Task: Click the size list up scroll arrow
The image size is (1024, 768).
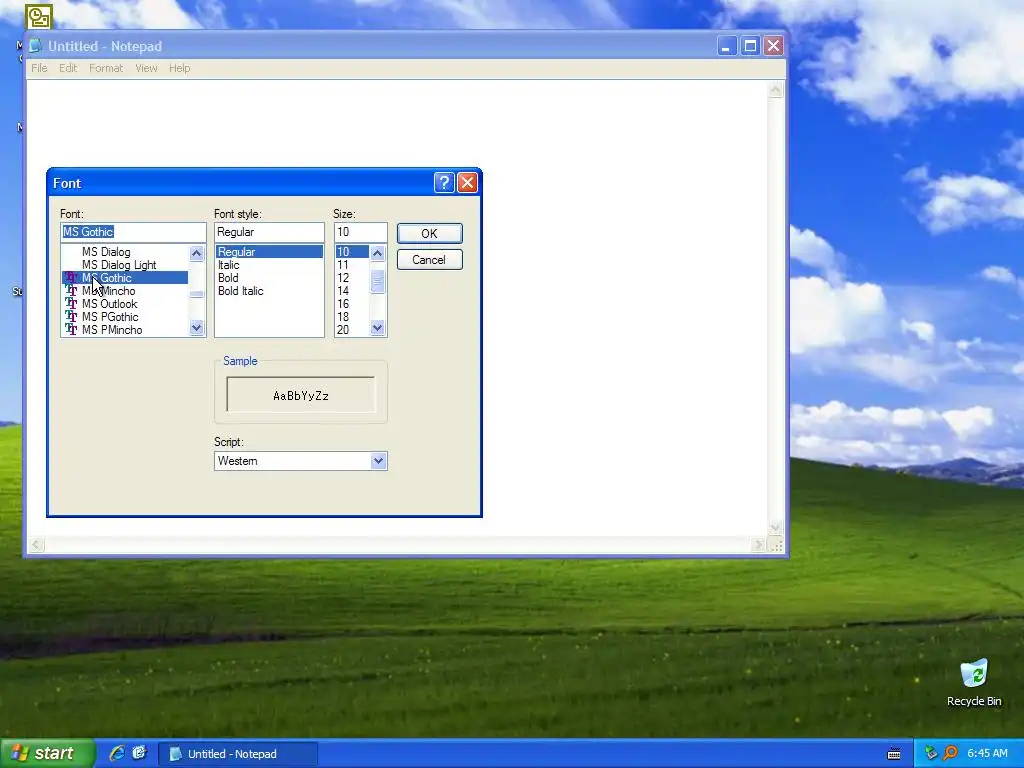Action: point(377,253)
